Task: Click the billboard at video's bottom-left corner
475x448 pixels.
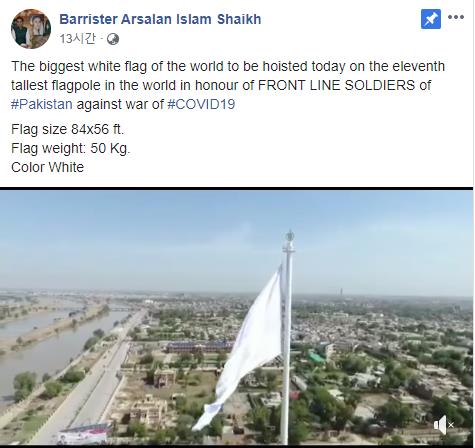Action: tap(84, 433)
